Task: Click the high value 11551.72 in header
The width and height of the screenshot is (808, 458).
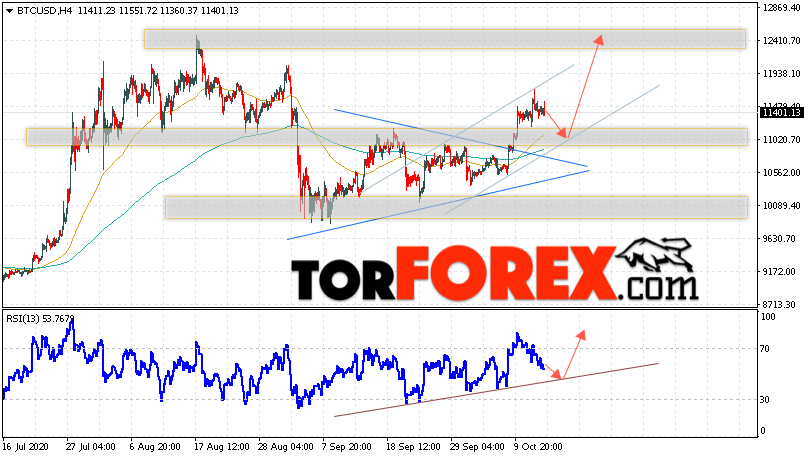Action: point(138,10)
